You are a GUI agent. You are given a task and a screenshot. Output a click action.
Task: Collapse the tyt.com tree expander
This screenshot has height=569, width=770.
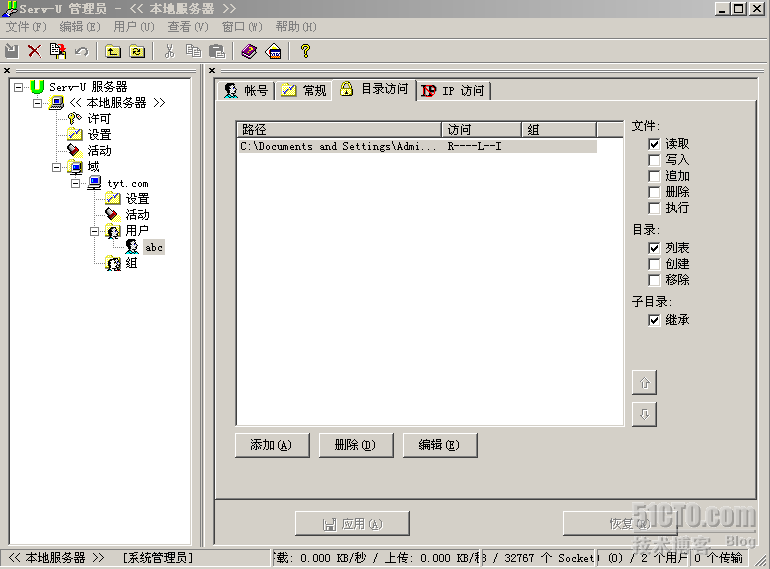75,183
